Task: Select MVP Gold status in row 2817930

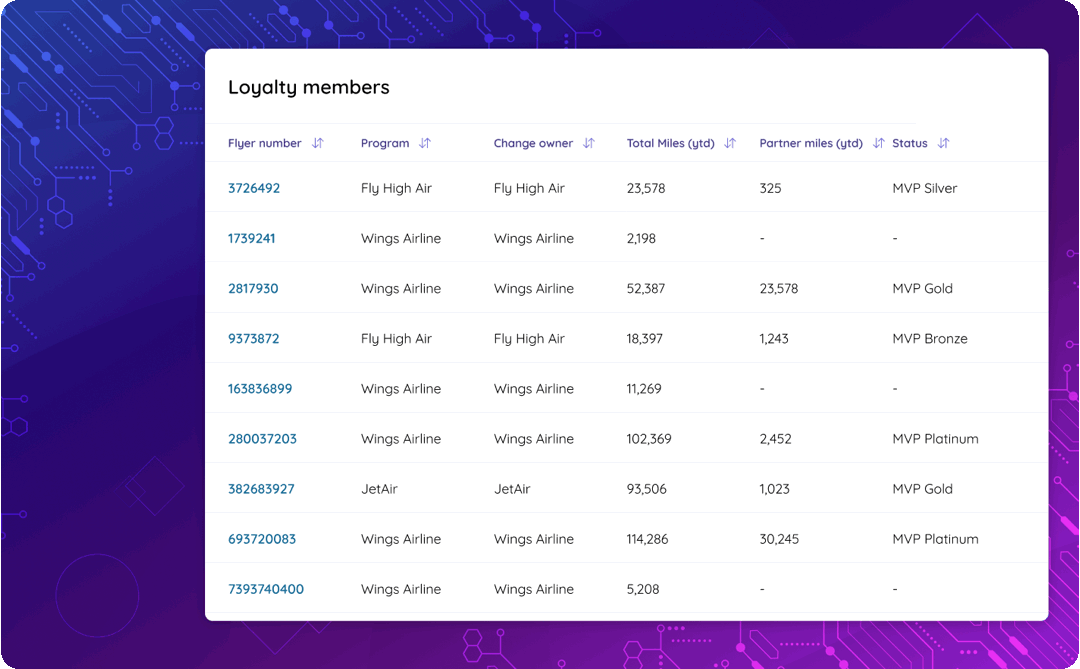Action: pos(923,289)
